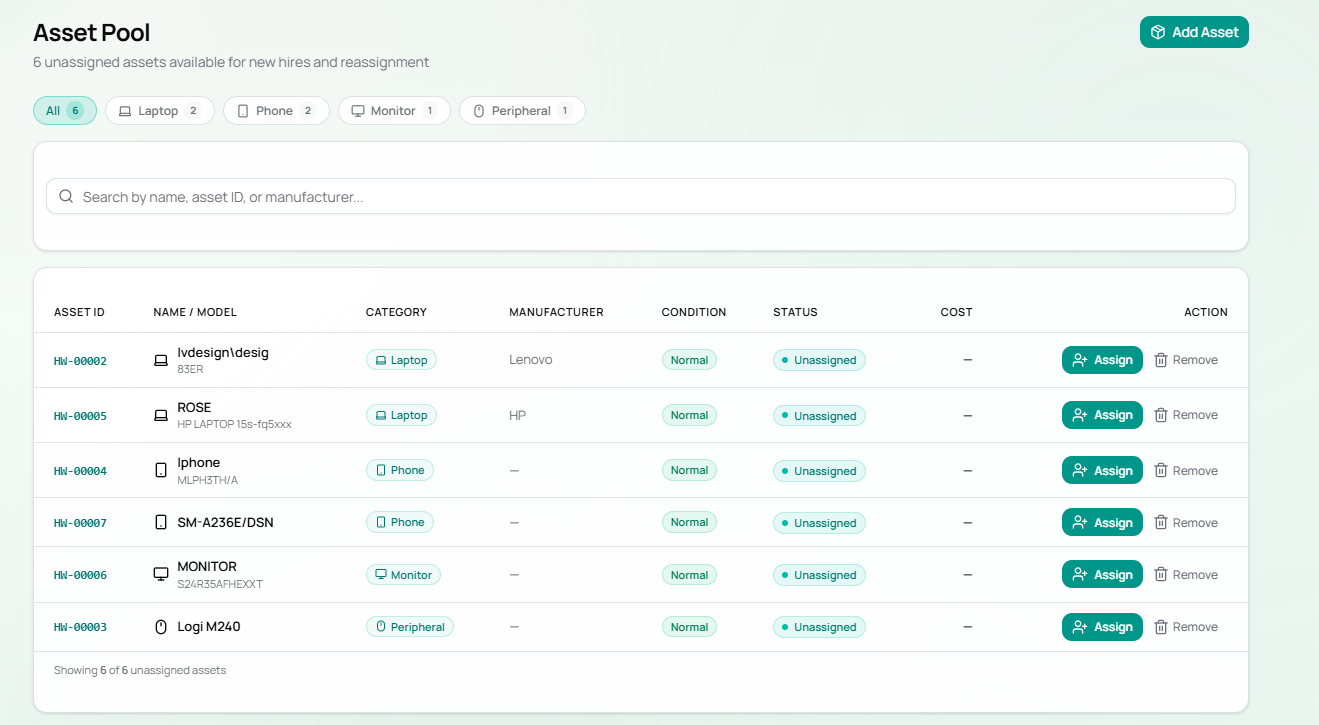
Task: Click the Condition column header
Action: pyautogui.click(x=694, y=312)
